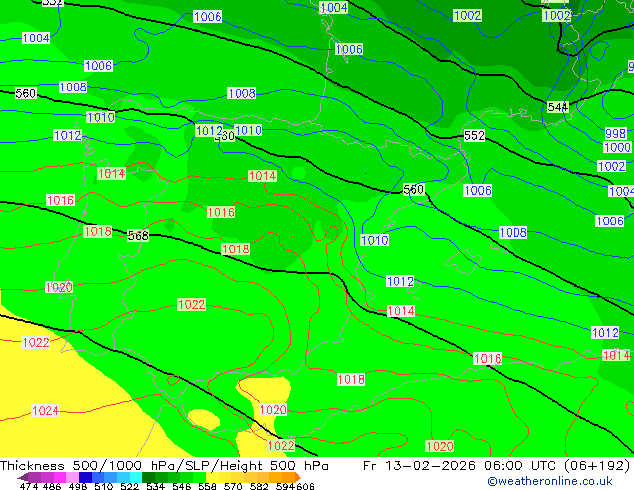The image size is (634, 490).
Task: Click the 522 value under the legend
Action: 129,486
